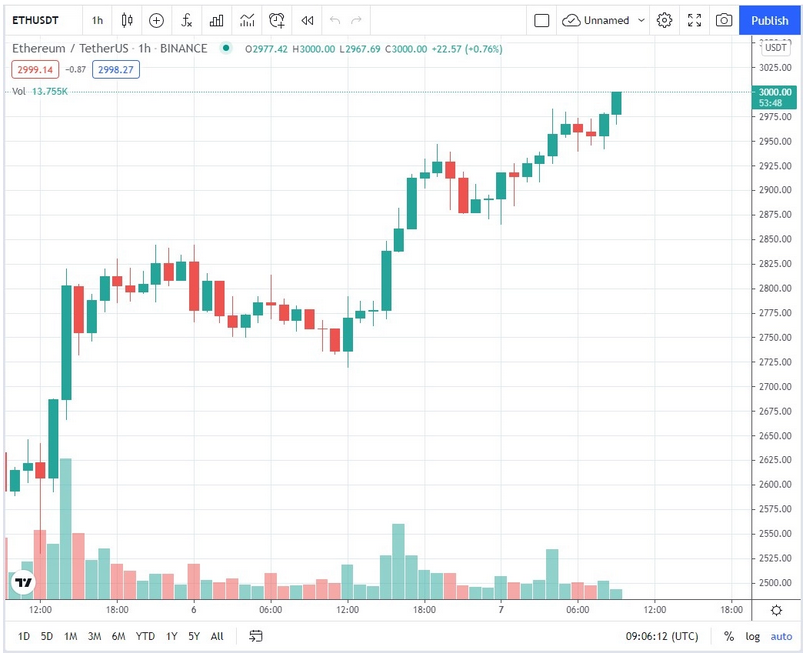This screenshot has height=657, width=807.
Task: Select the YTD date range
Action: [145, 636]
